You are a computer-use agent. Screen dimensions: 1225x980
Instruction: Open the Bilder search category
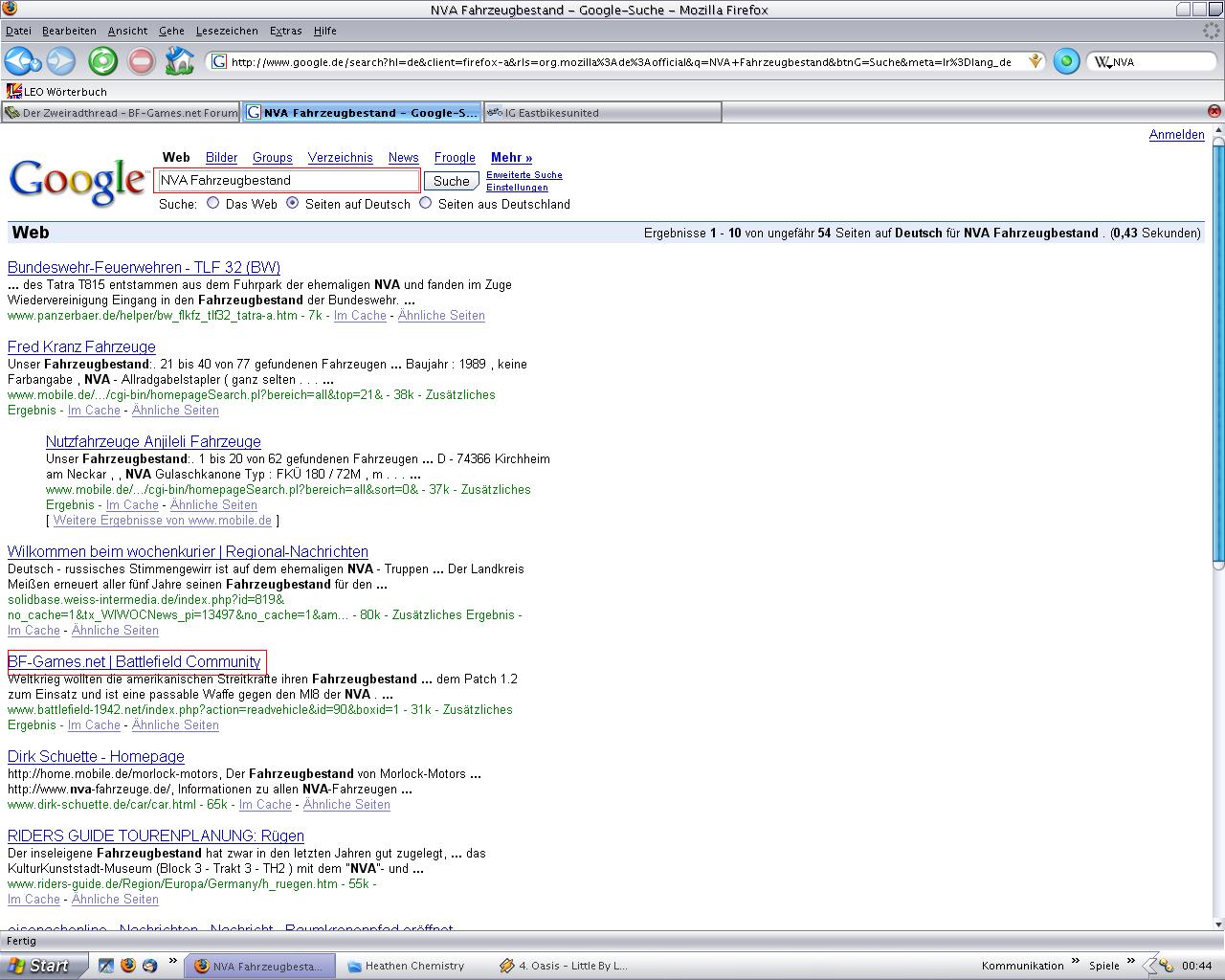coord(221,158)
